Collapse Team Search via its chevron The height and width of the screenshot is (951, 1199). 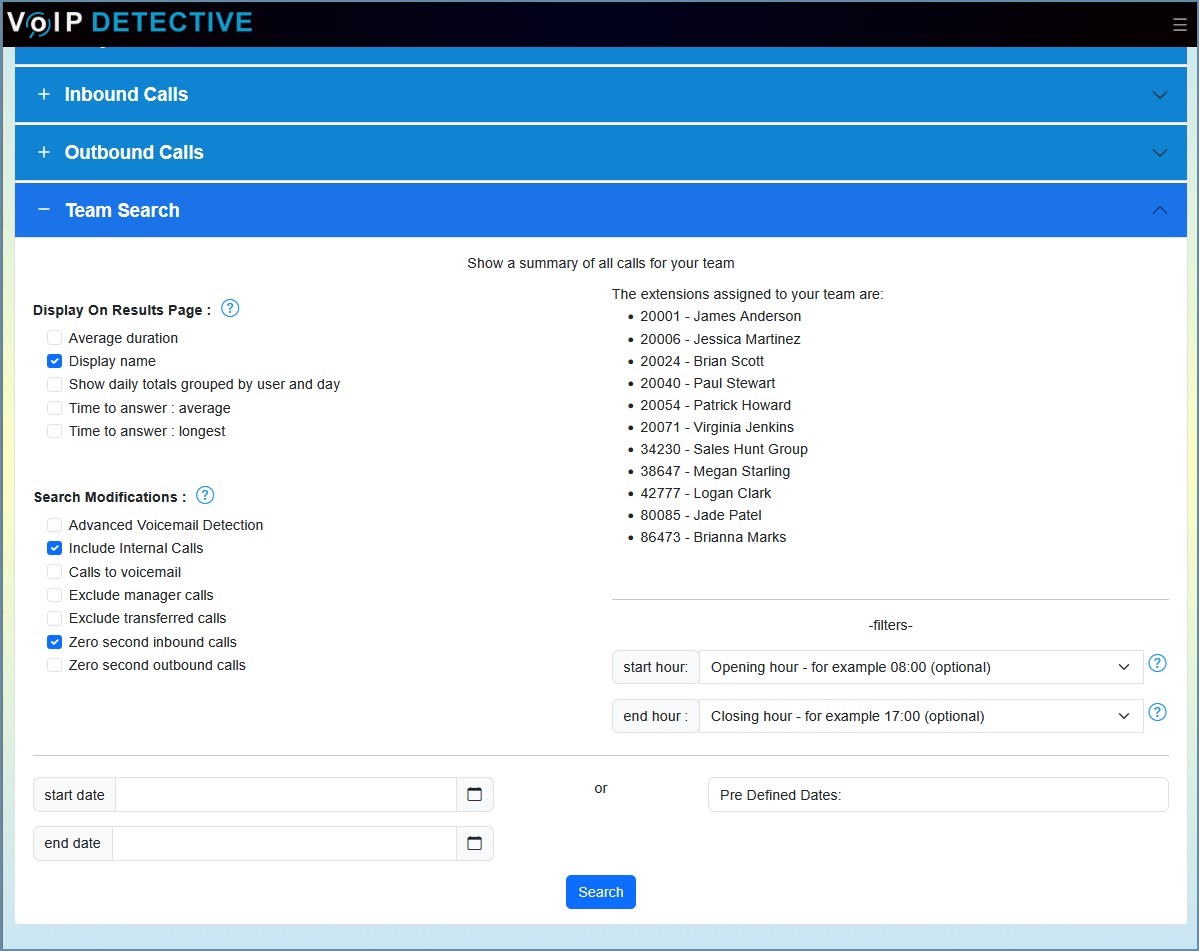1159,210
